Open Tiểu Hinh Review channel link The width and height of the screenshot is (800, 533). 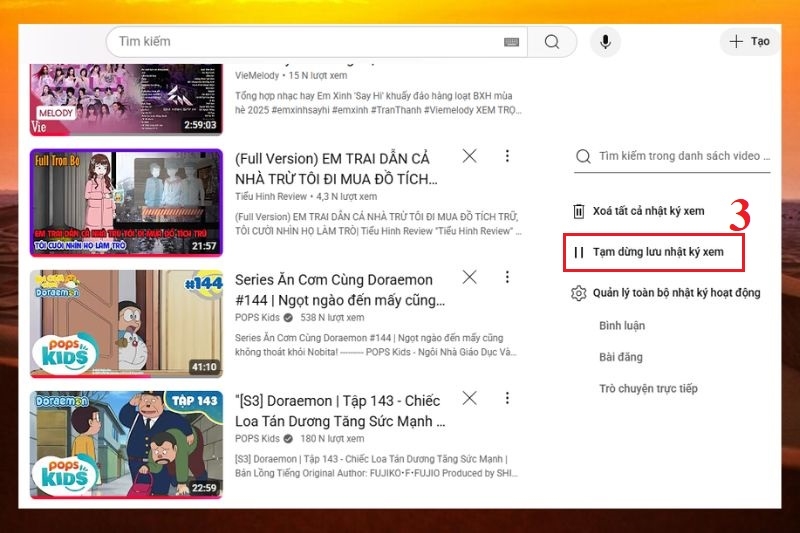(270, 196)
